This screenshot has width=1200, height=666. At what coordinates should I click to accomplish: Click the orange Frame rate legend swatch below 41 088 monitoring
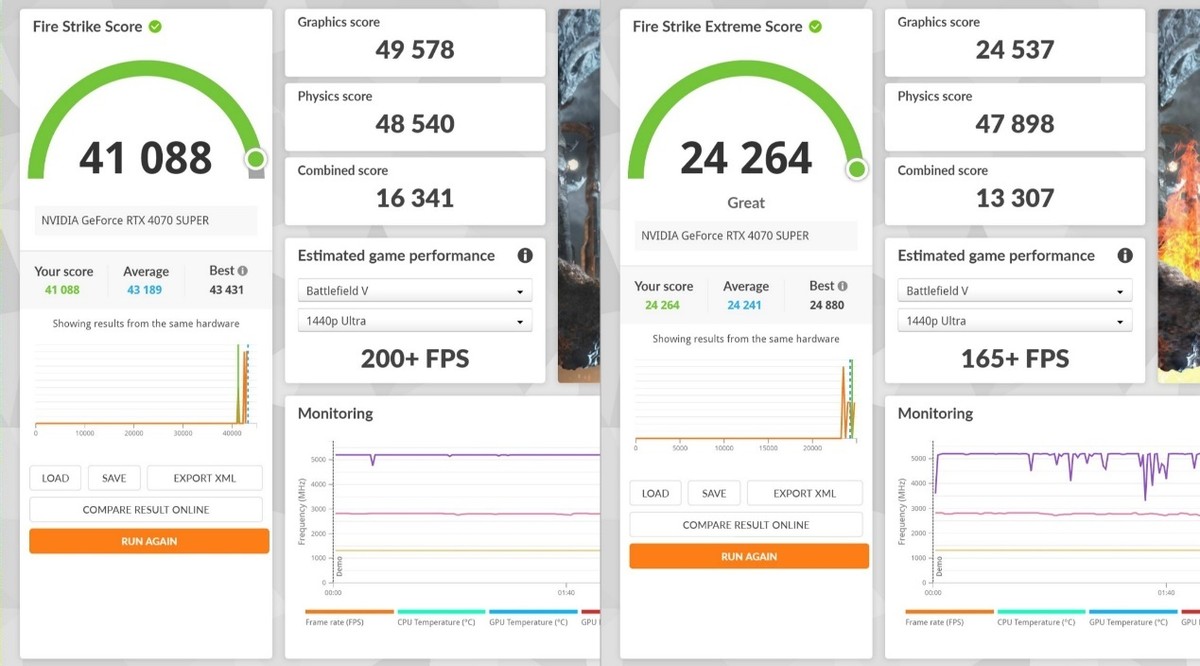(x=349, y=611)
